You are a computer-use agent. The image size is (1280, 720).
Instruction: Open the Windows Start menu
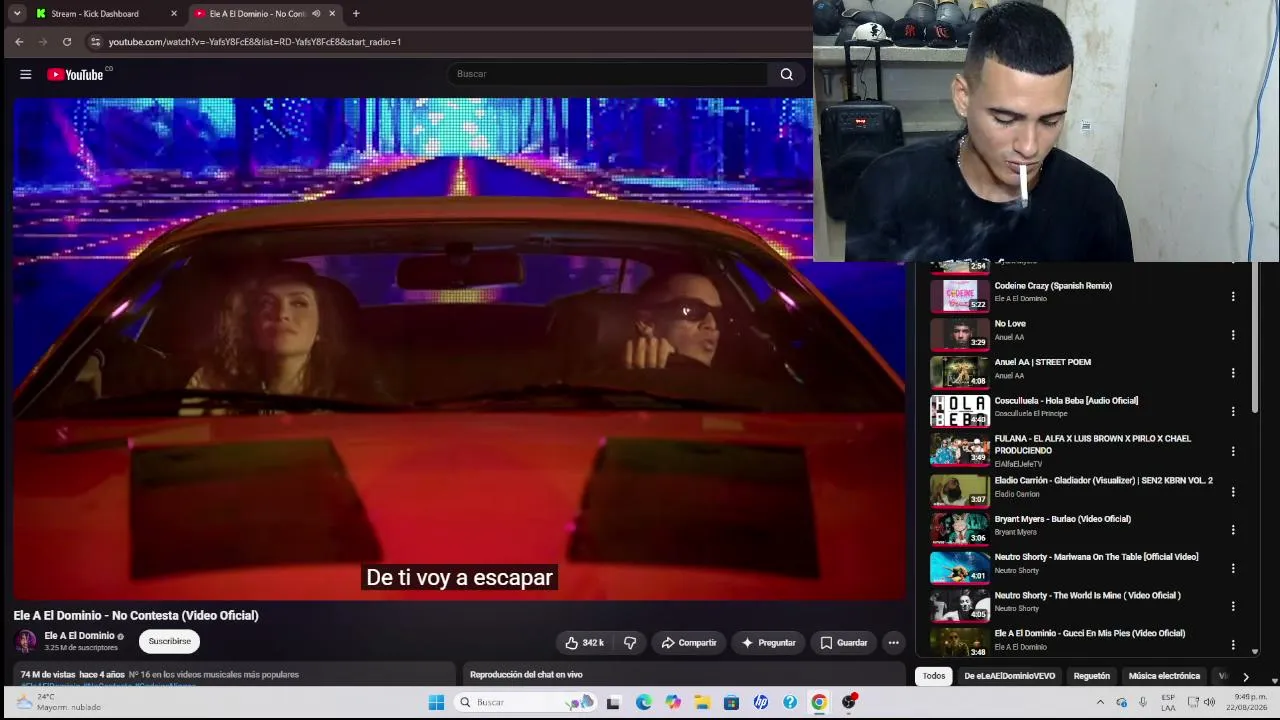pos(436,702)
